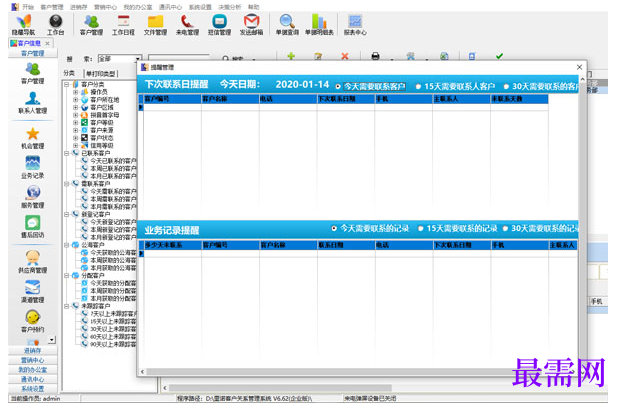Collapse the 客户分类 tree node
The width and height of the screenshot is (624, 404).
pos(67,84)
